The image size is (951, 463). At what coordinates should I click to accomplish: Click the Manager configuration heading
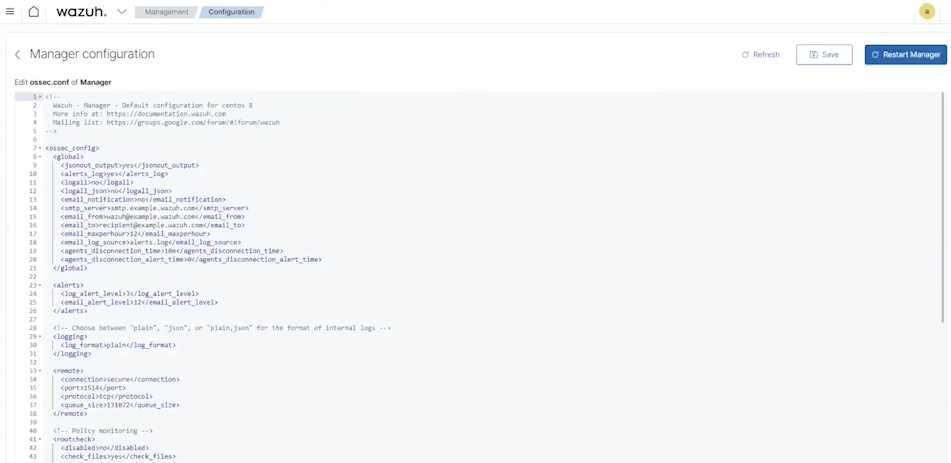[92, 54]
